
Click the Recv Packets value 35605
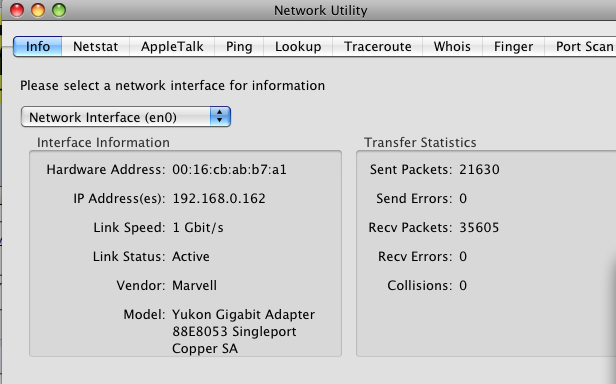pyautogui.click(x=479, y=228)
